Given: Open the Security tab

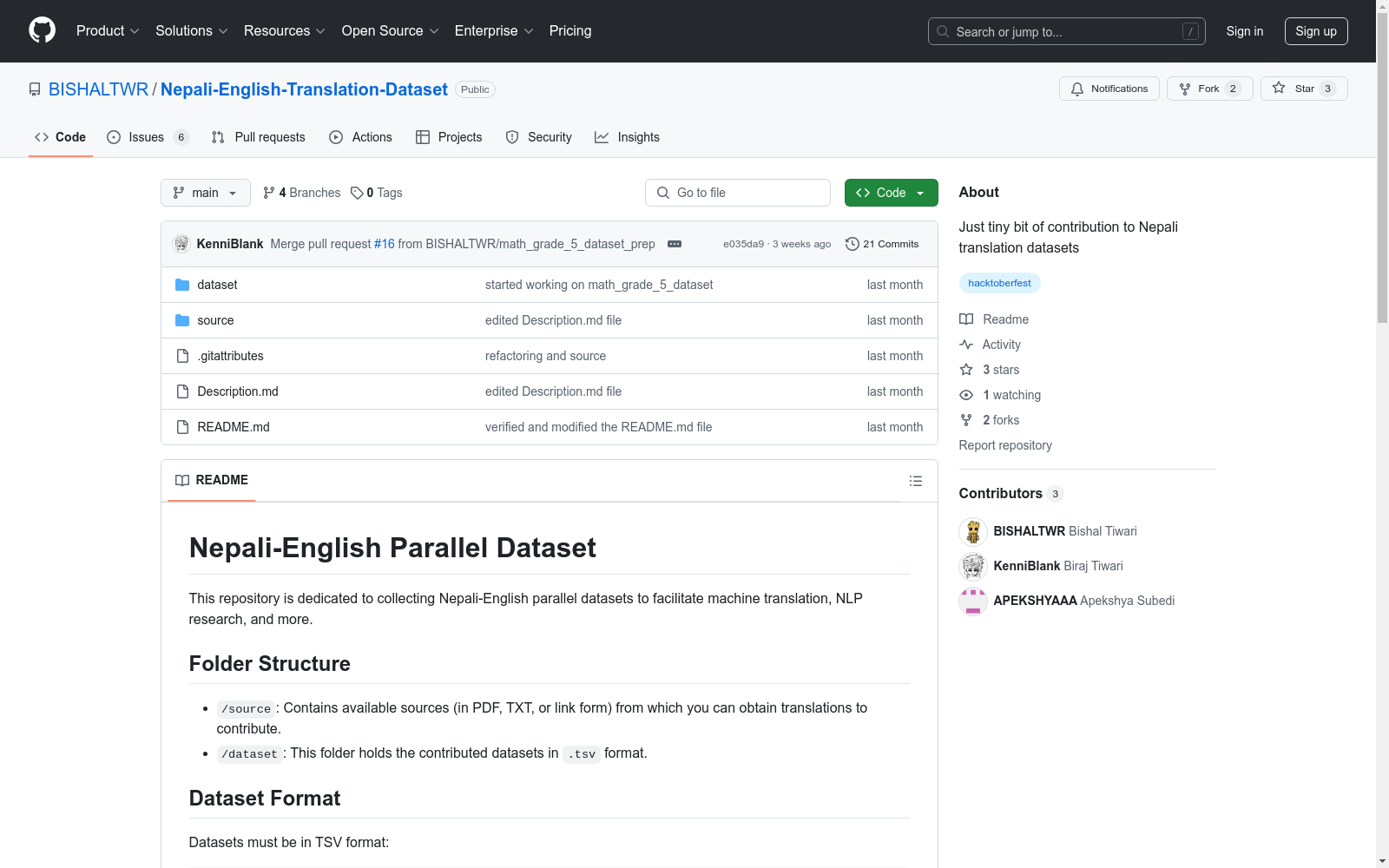Looking at the screenshot, I should point(539,137).
